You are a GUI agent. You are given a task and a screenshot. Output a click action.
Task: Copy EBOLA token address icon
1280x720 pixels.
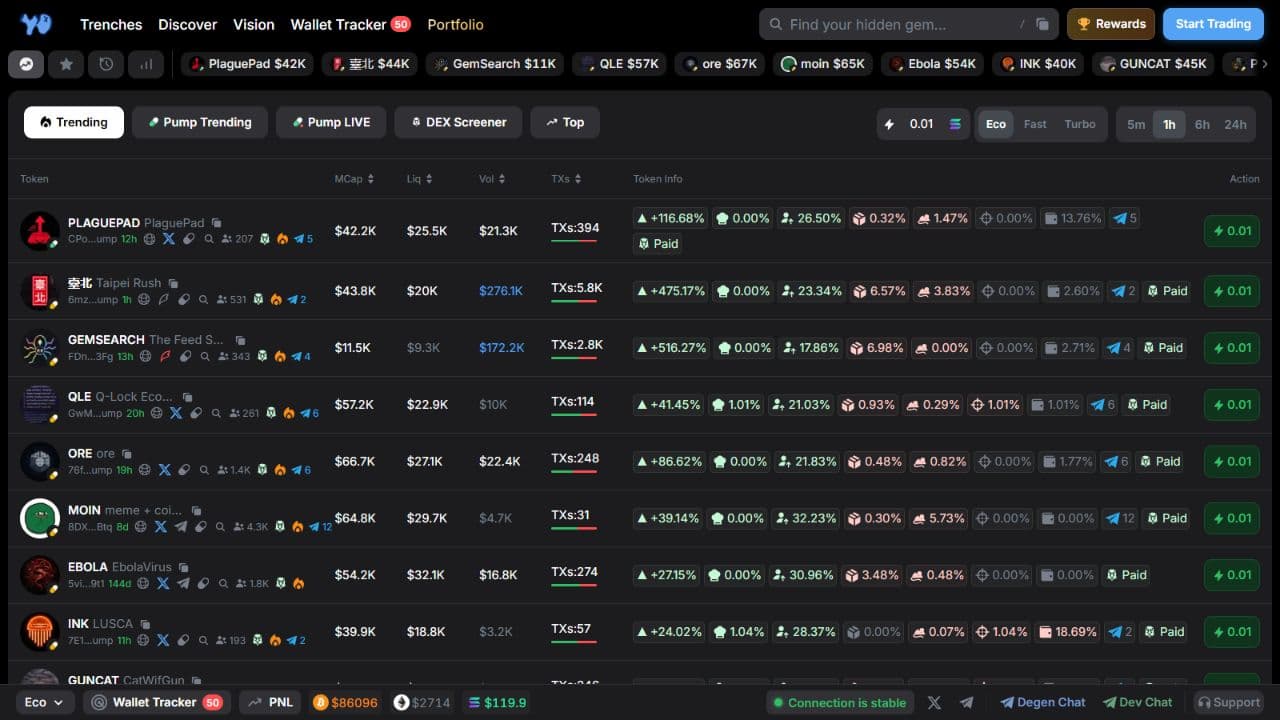[x=183, y=567]
